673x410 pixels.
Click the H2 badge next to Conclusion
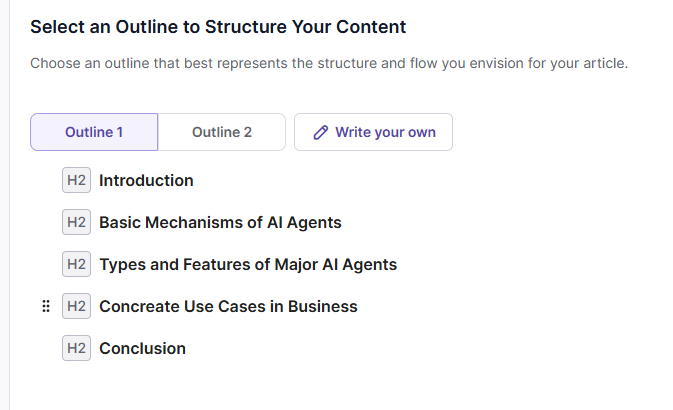(x=76, y=349)
